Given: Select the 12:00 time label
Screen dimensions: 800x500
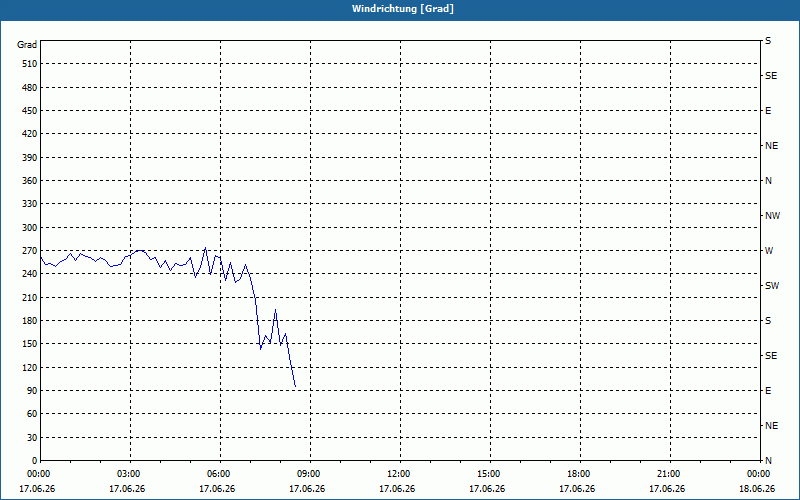Looking at the screenshot, I should pyautogui.click(x=399, y=474).
